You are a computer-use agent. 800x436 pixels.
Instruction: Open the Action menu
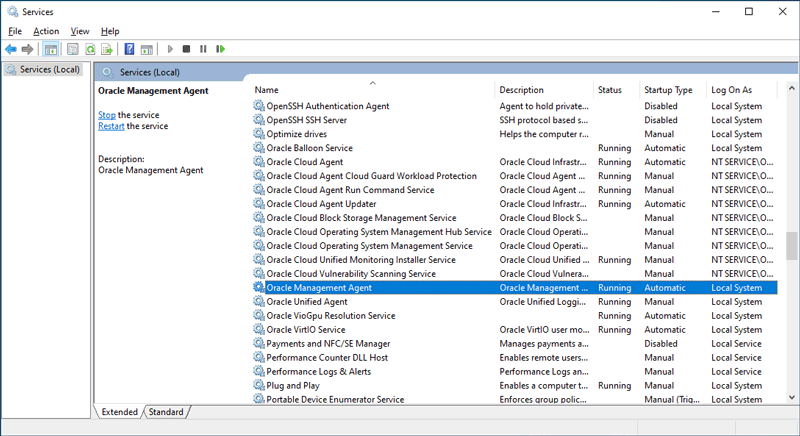(46, 31)
